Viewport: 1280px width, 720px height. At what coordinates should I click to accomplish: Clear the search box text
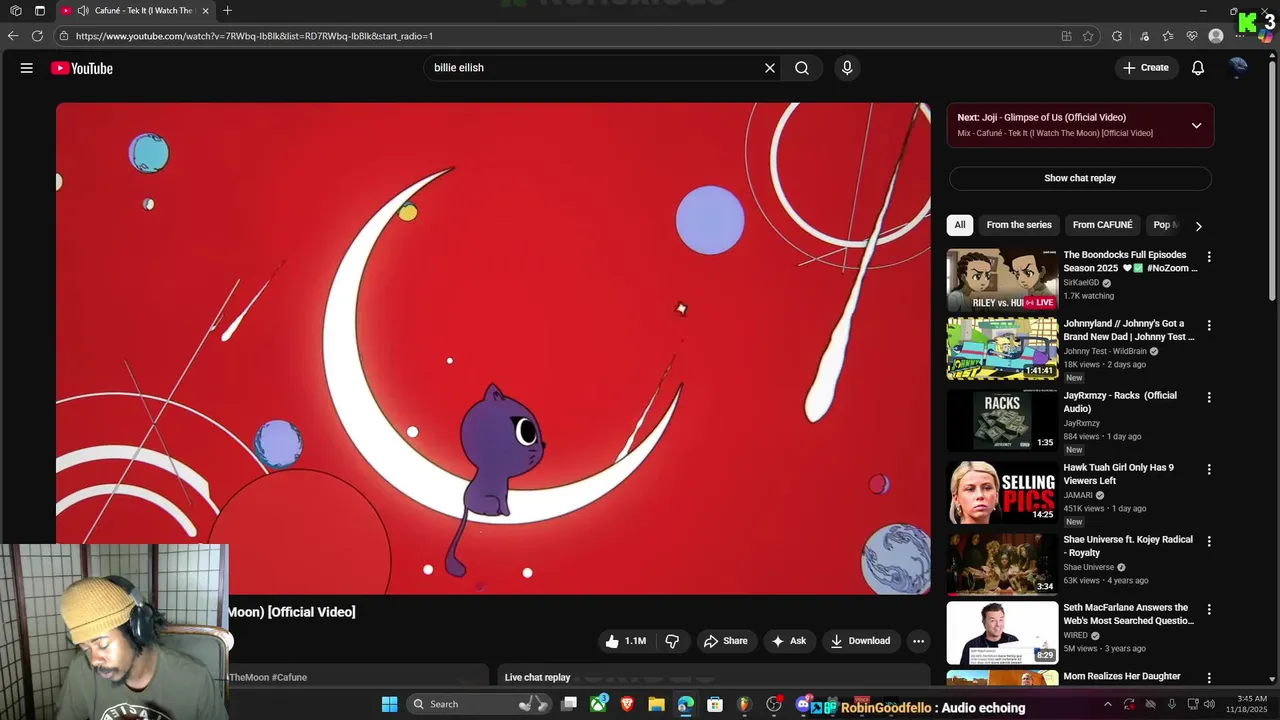[x=770, y=68]
